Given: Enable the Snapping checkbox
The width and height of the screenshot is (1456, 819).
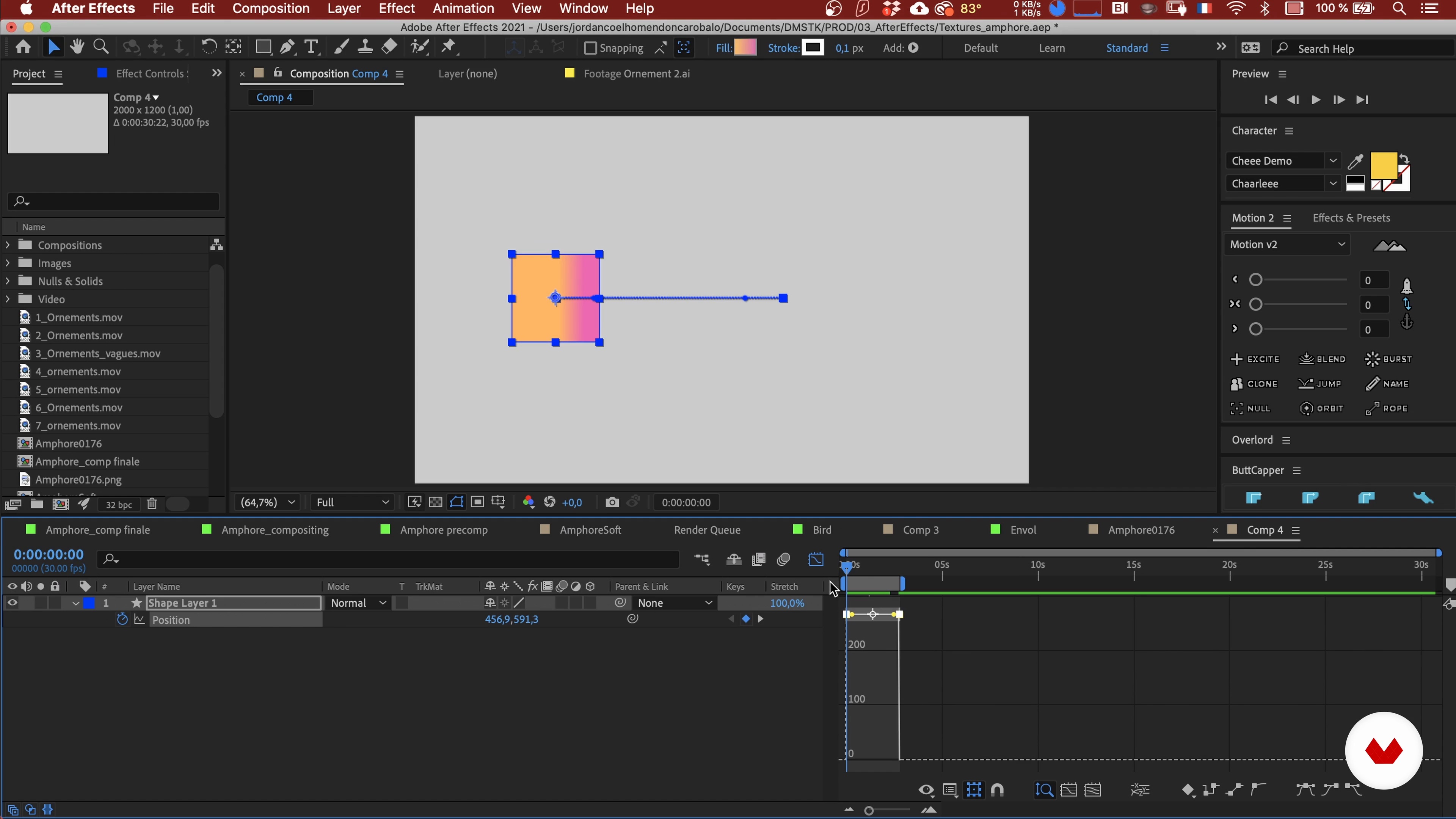Looking at the screenshot, I should [x=590, y=48].
